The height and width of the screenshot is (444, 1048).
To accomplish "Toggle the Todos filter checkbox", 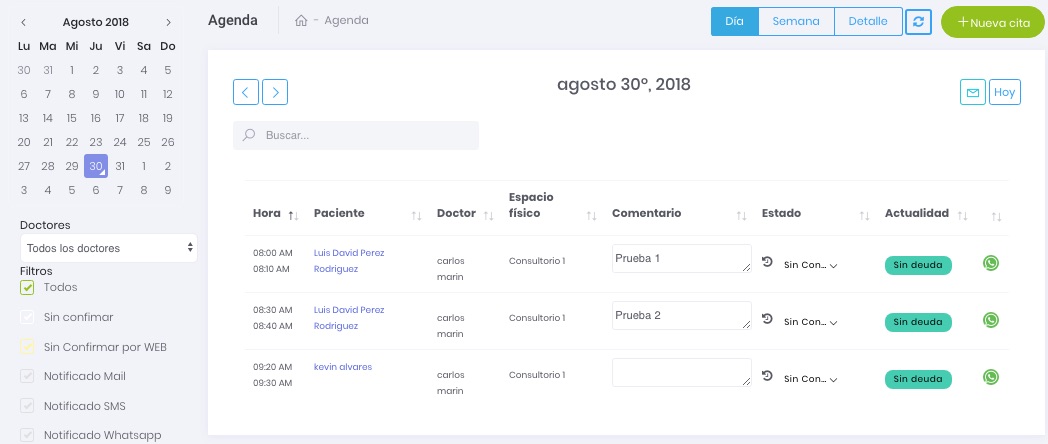I will [x=28, y=288].
